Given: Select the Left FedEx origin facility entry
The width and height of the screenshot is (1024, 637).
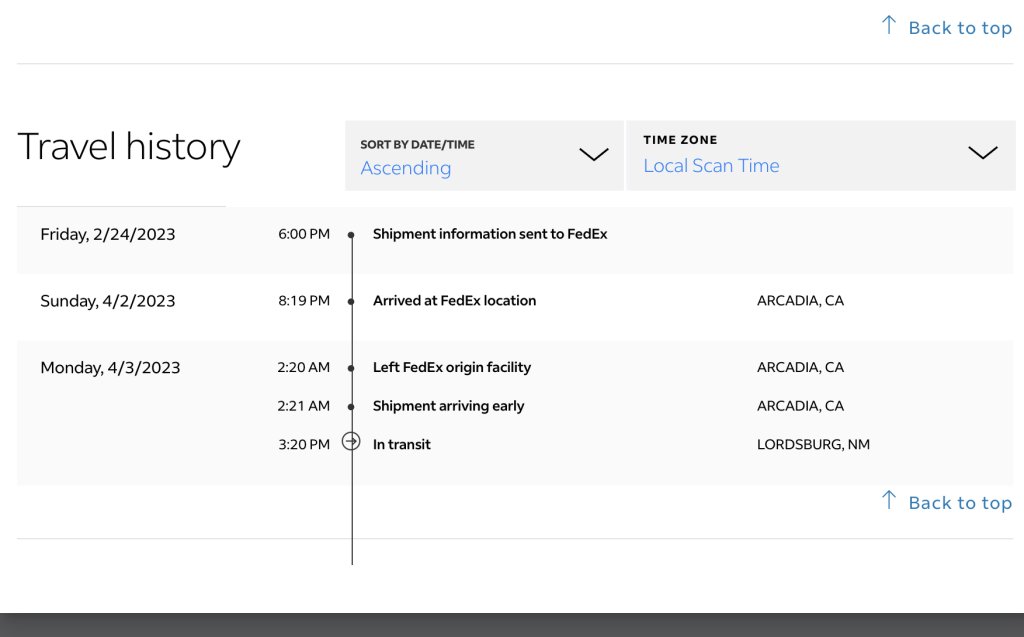Looking at the screenshot, I should (451, 367).
